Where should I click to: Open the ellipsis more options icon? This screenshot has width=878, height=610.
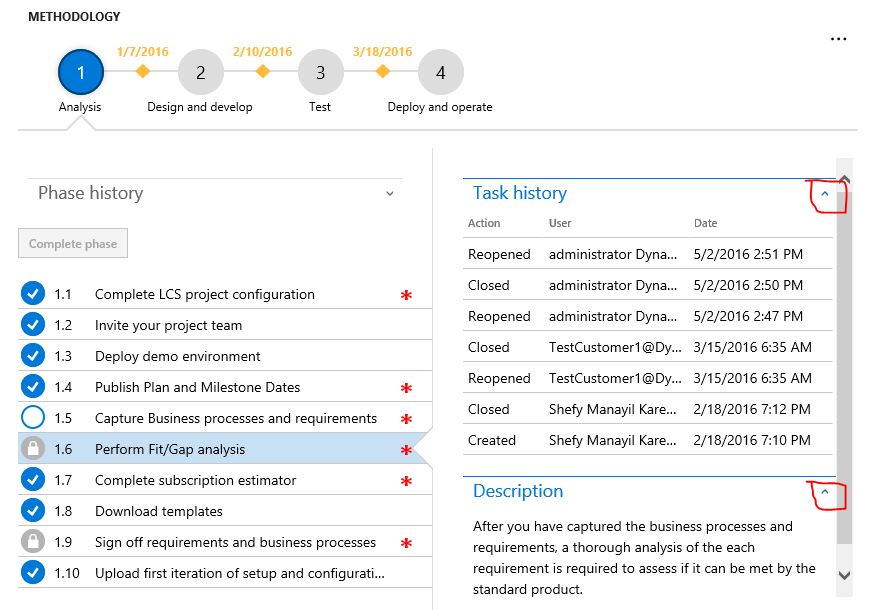pos(838,38)
